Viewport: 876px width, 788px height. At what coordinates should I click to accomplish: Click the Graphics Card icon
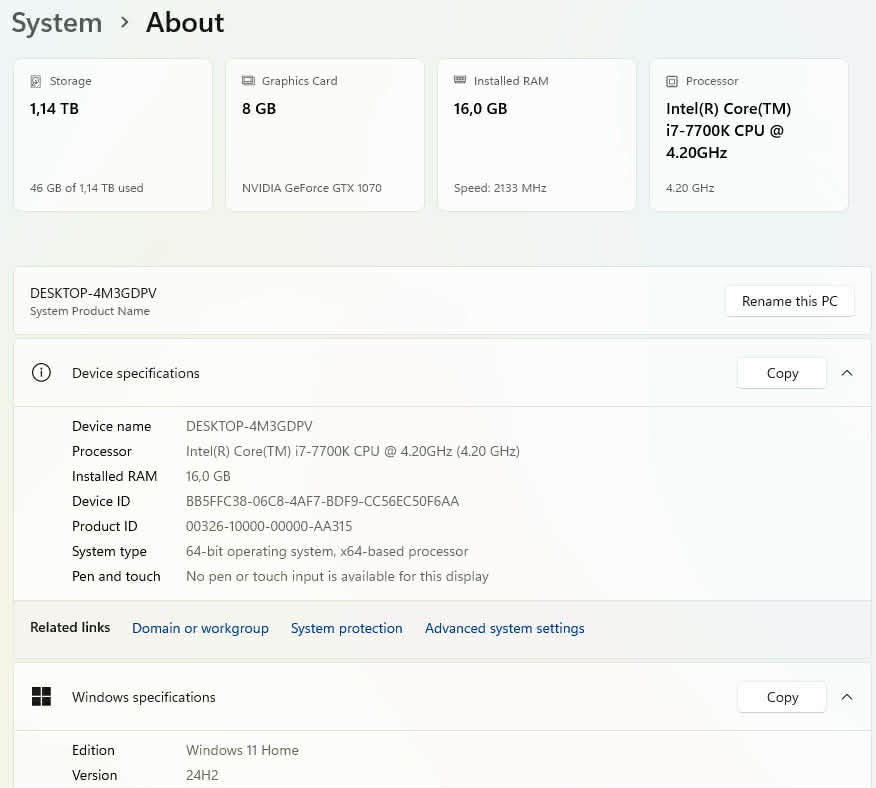pos(248,81)
